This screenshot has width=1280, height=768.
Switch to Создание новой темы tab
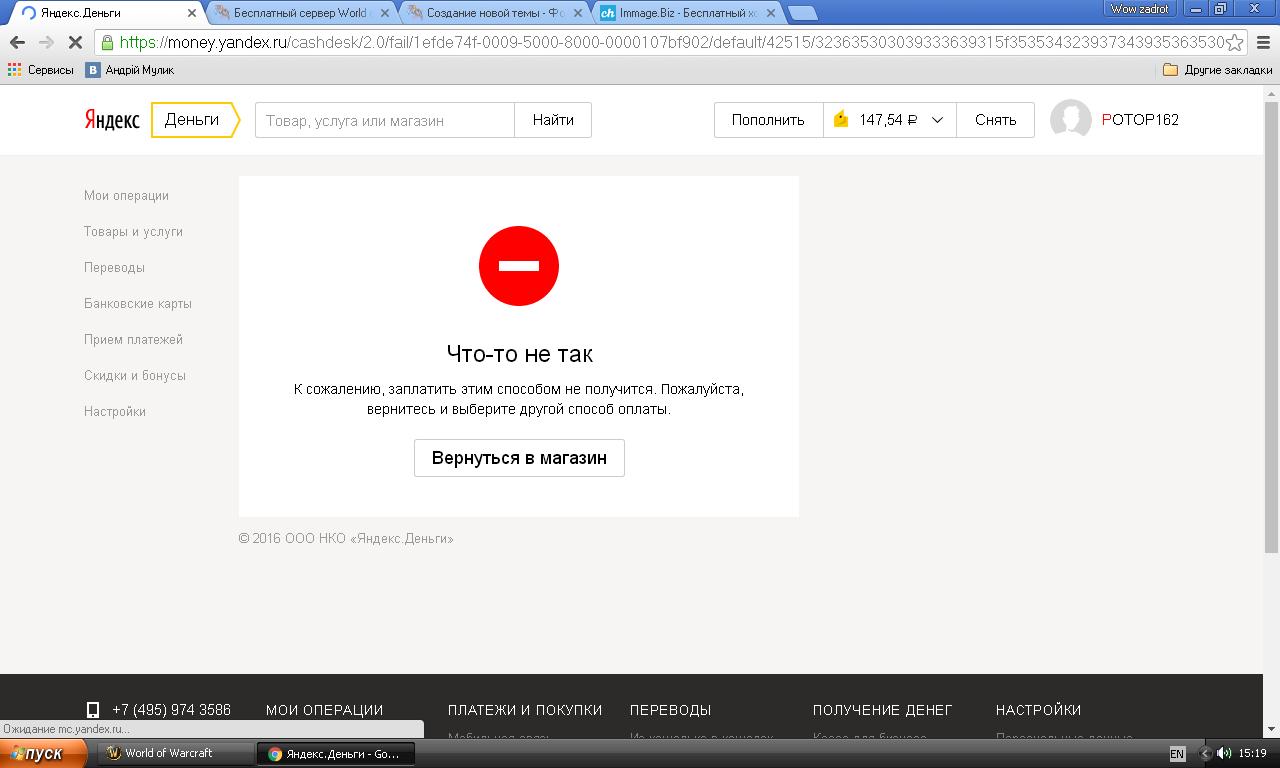497,12
